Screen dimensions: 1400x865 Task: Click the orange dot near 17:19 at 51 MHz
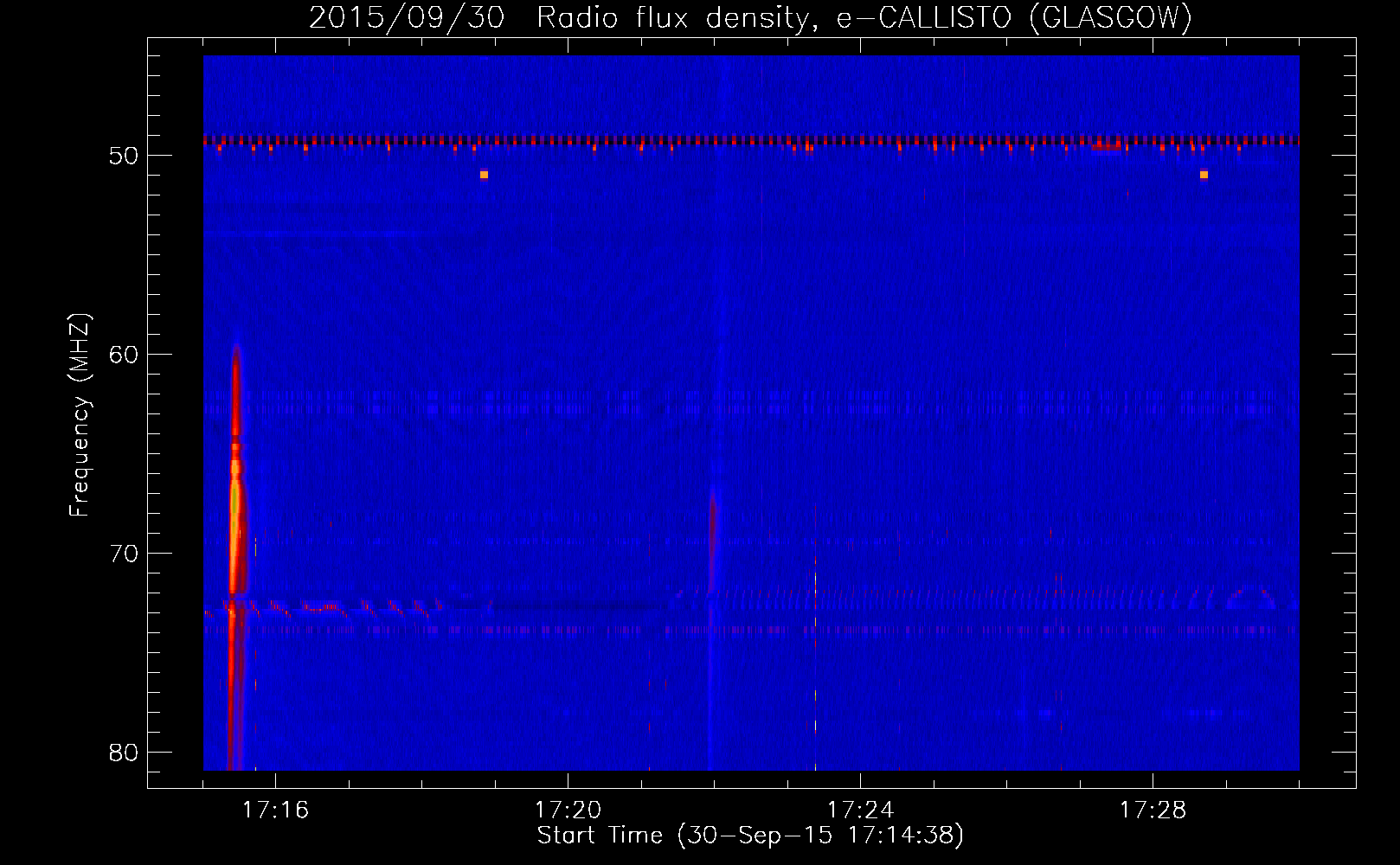coord(484,175)
